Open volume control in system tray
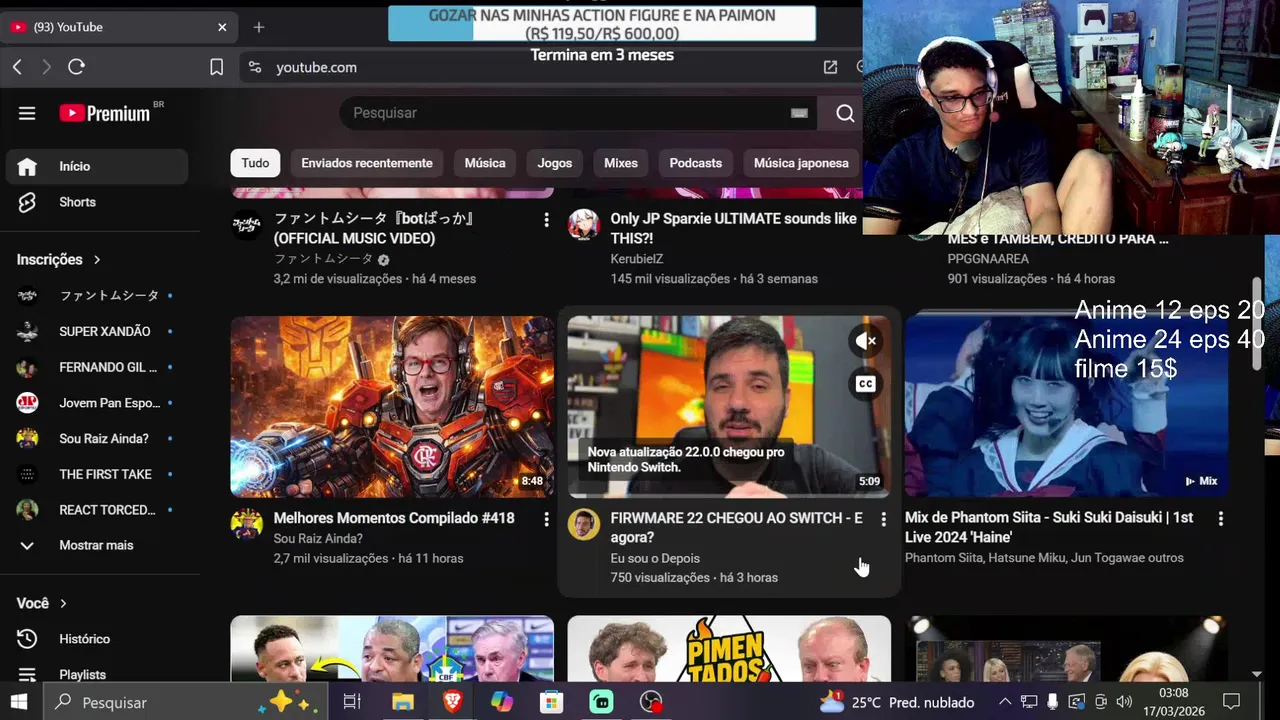Image resolution: width=1280 pixels, height=720 pixels. (1124, 702)
